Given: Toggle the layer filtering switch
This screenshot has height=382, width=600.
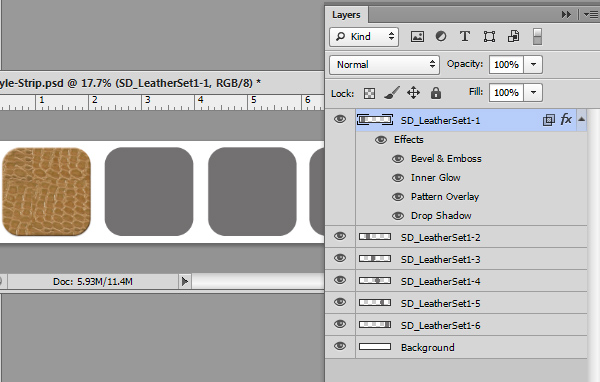Looking at the screenshot, I should point(537,36).
